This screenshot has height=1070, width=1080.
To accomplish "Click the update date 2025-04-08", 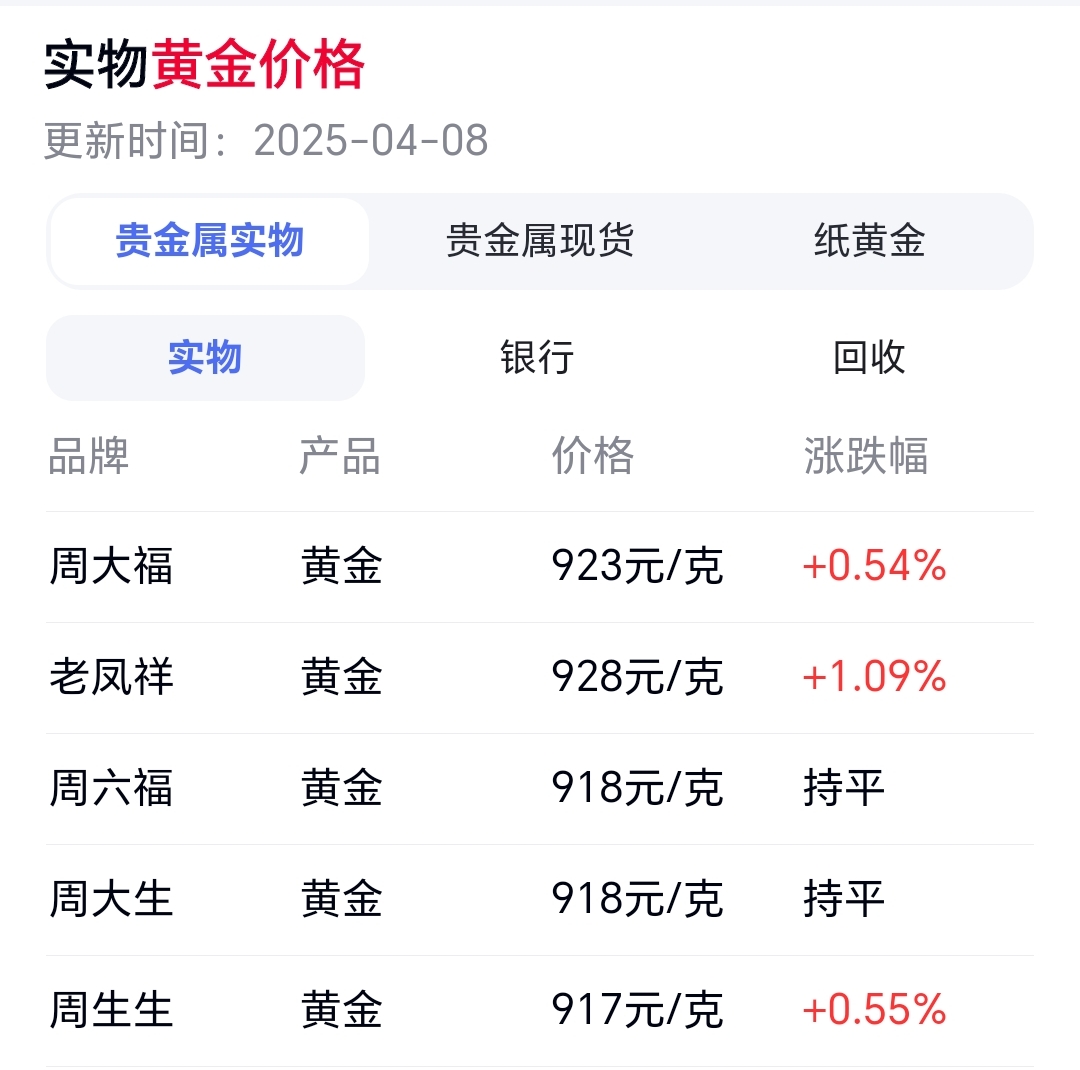I will [x=368, y=141].
